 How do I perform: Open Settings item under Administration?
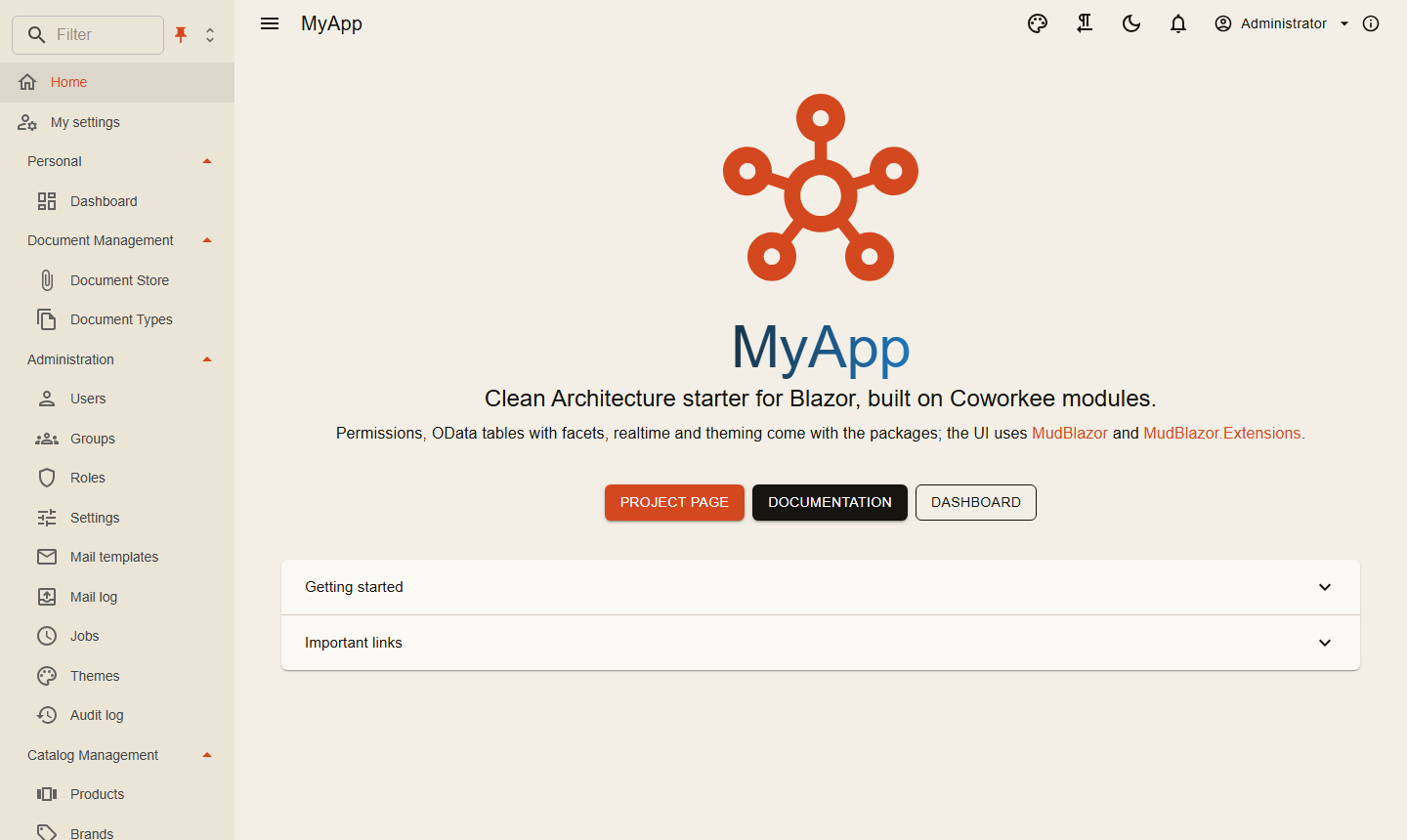point(117,518)
